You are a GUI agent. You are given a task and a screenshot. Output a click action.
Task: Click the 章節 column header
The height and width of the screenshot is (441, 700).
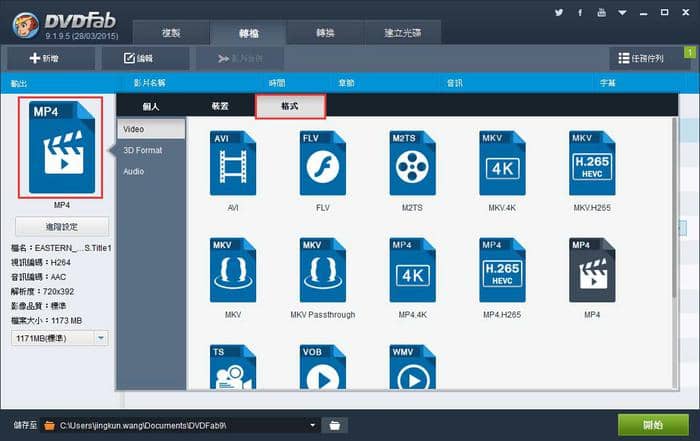coord(346,83)
